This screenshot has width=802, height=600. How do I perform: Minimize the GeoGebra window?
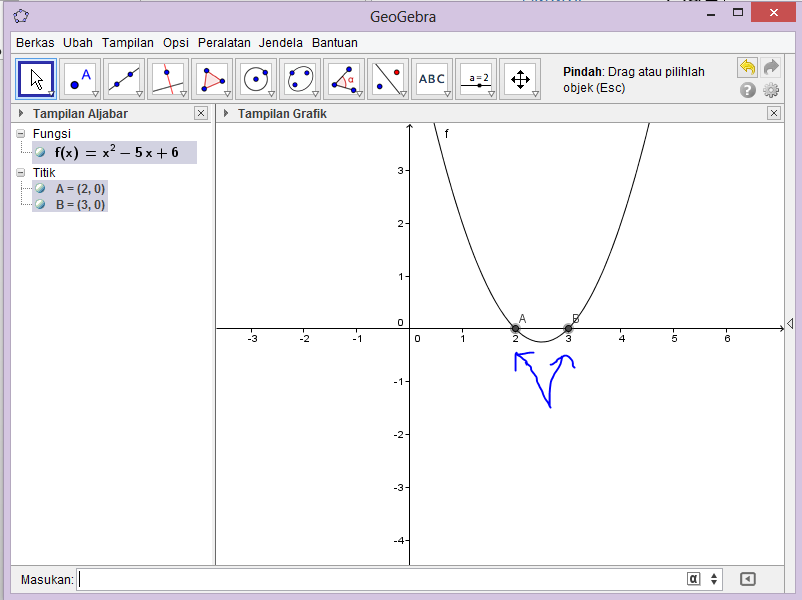click(711, 14)
